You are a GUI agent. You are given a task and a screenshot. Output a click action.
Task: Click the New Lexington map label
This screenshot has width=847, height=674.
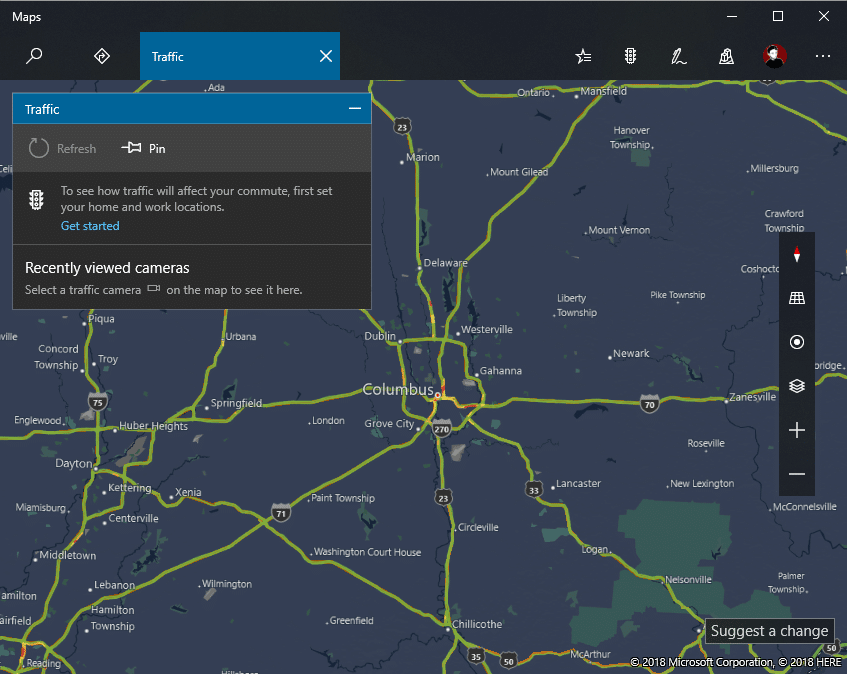[702, 483]
